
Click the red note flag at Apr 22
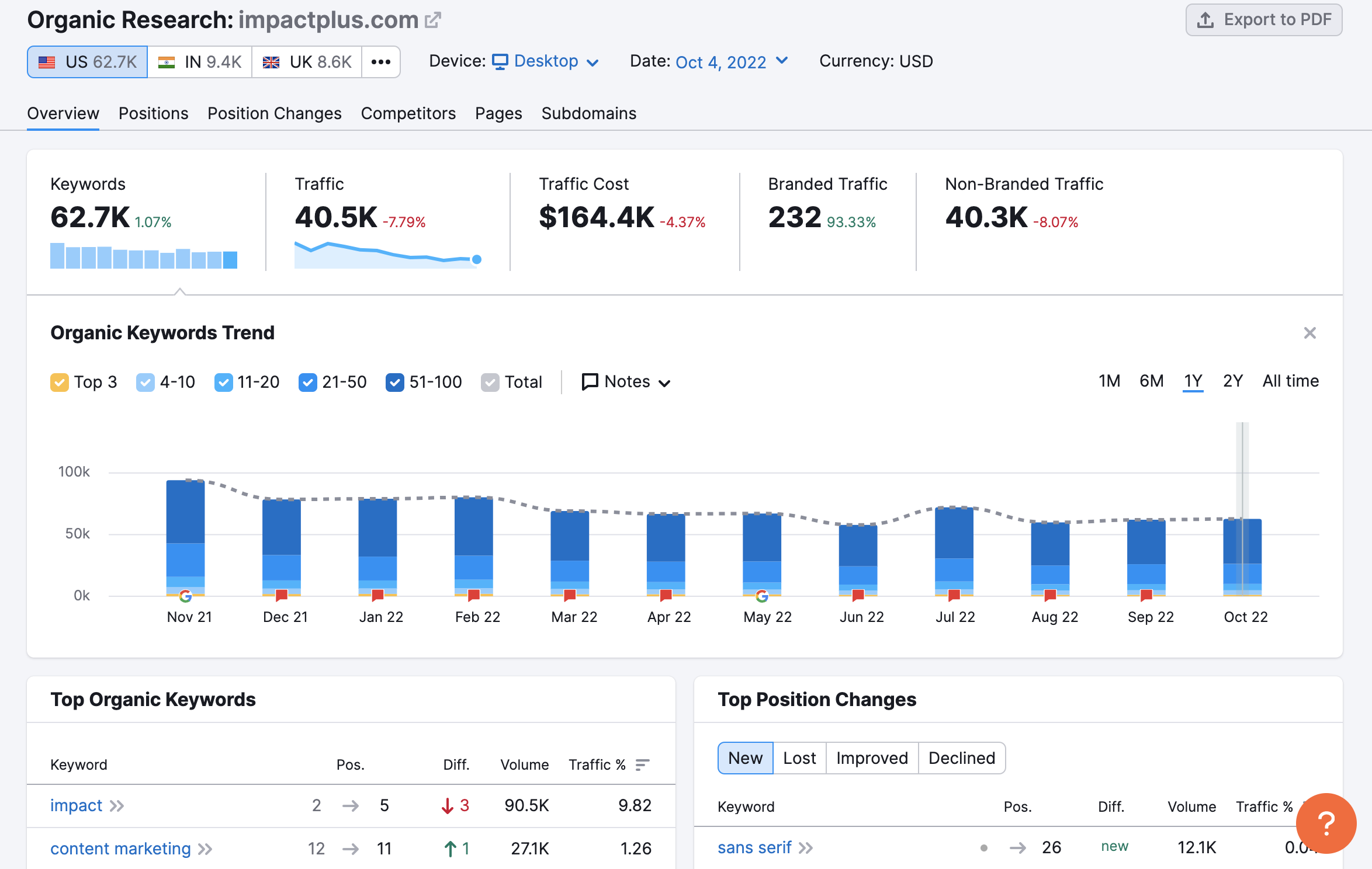coord(666,595)
